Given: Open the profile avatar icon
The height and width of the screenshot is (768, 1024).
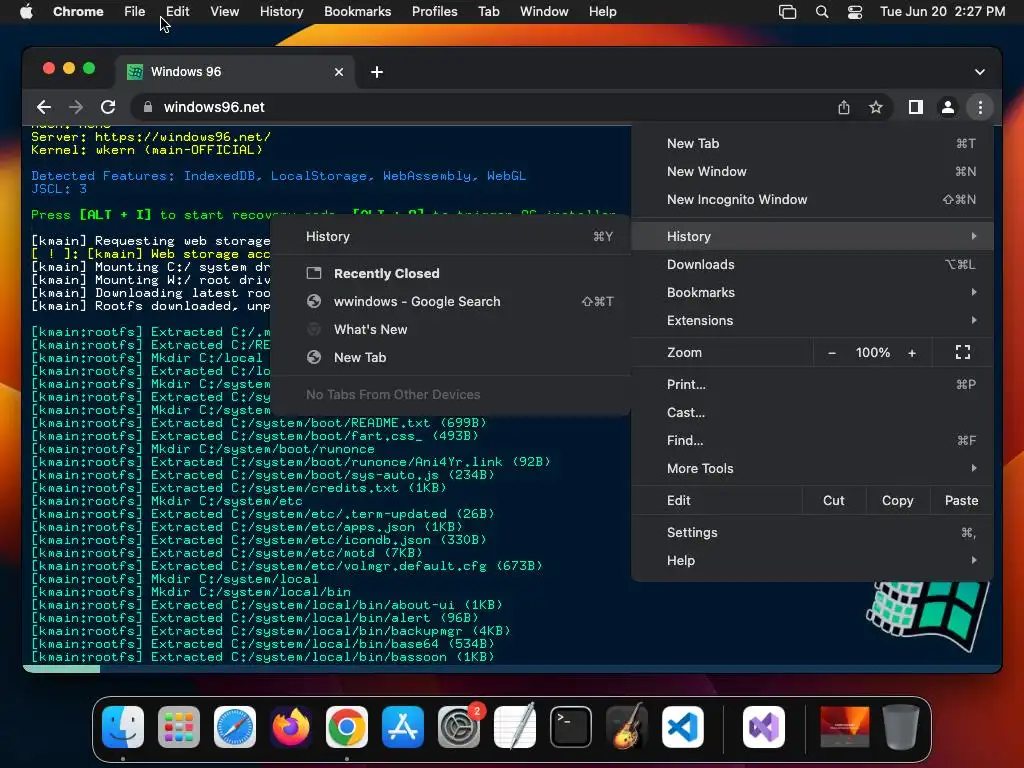Looking at the screenshot, I should pos(948,107).
